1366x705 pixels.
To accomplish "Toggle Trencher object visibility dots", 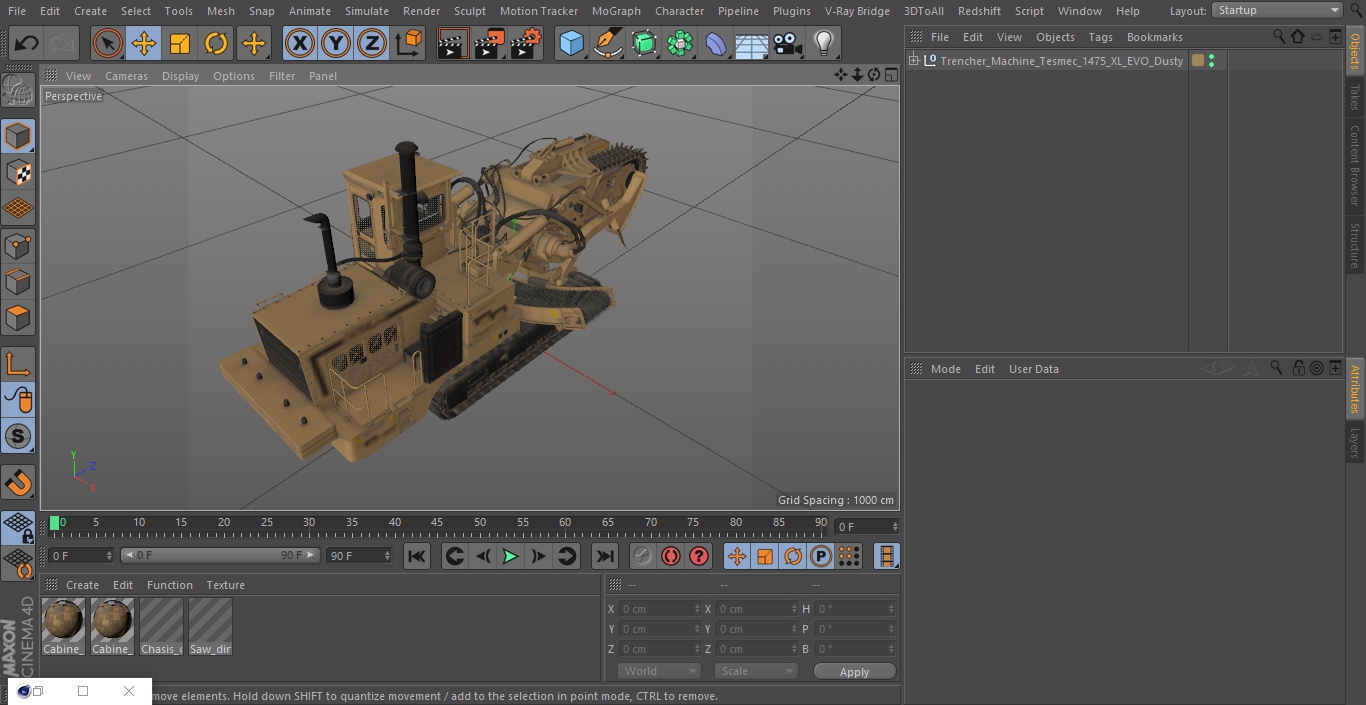I will (1212, 61).
